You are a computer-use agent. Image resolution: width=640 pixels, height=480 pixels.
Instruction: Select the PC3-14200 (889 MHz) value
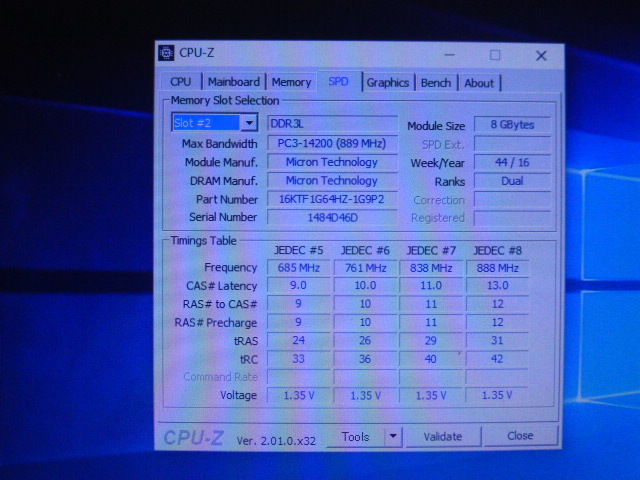point(332,143)
